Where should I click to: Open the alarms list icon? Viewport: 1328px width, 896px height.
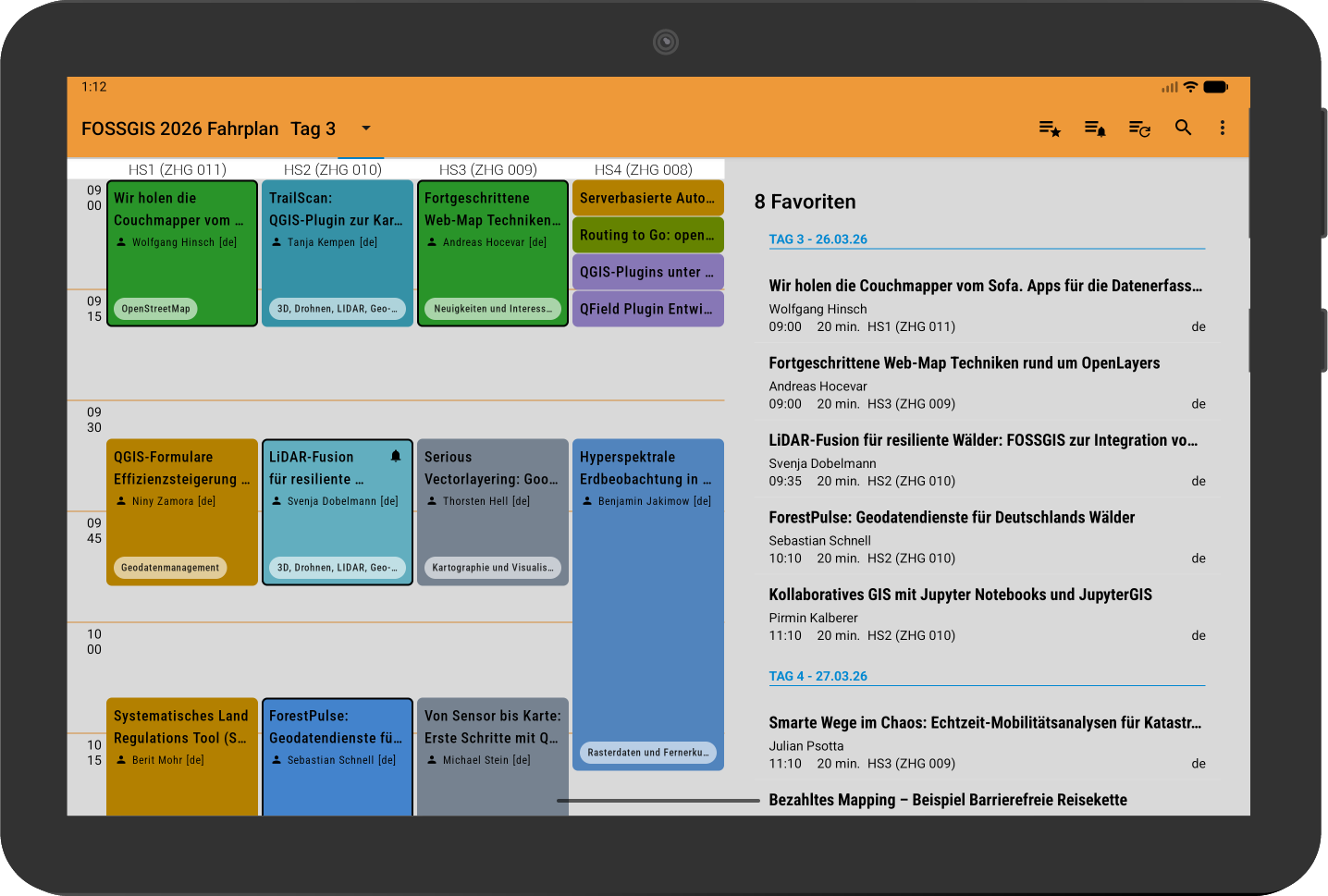click(x=1094, y=129)
